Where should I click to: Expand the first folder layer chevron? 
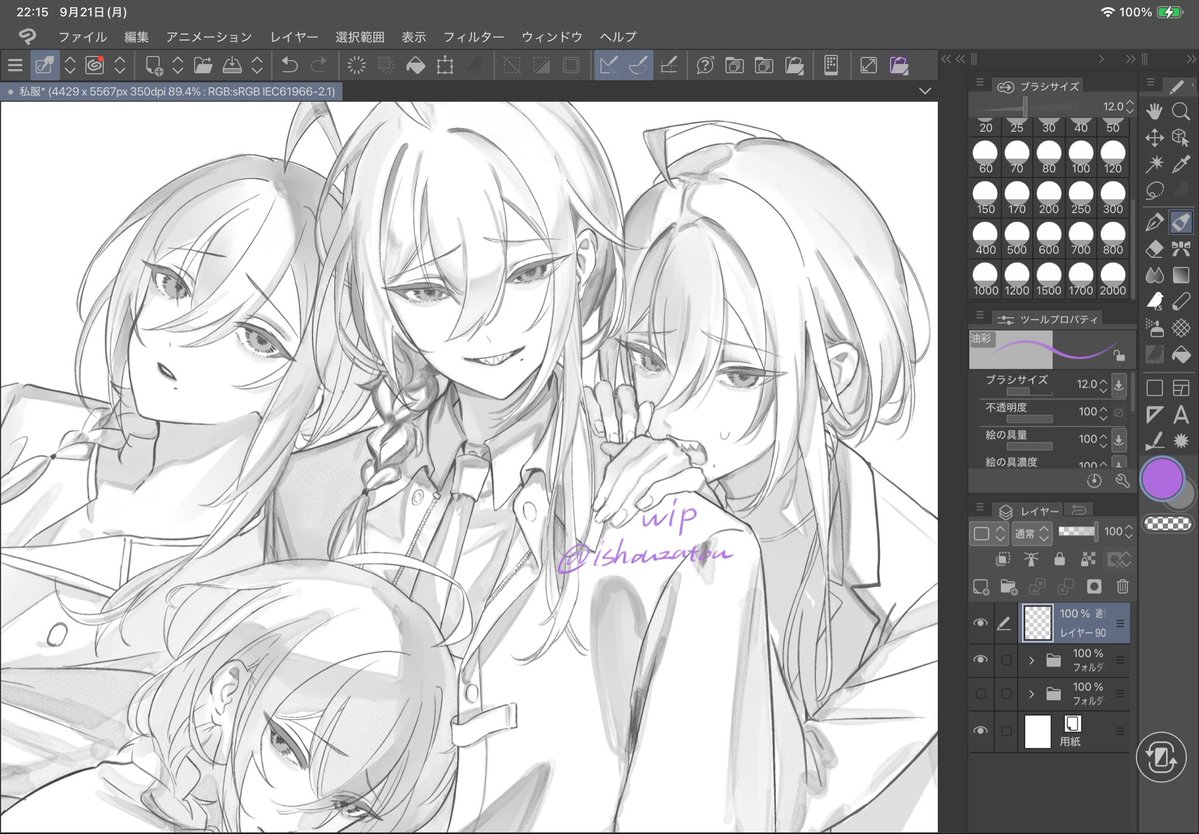pos(1032,660)
